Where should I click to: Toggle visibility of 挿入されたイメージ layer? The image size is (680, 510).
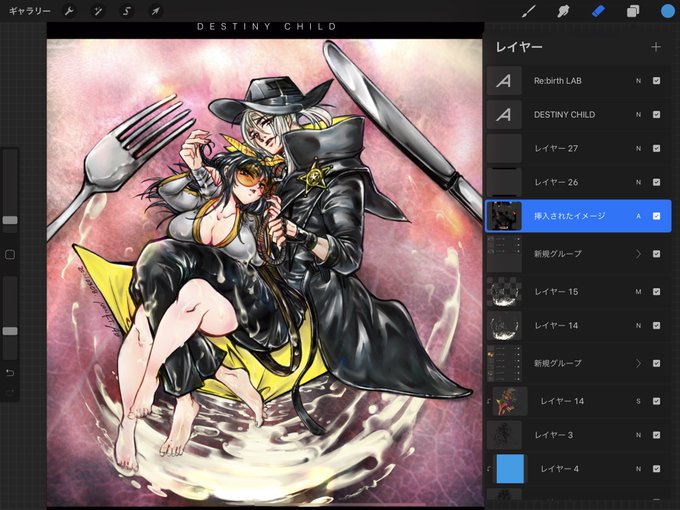coord(657,216)
